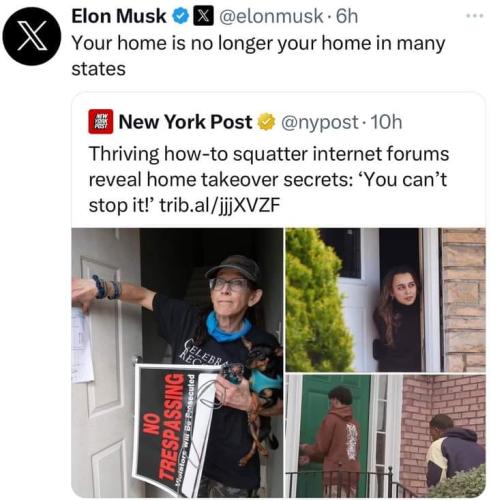Open photo of woman holding No Trespassing sign
This screenshot has width=491, height=500.
pos(177,363)
